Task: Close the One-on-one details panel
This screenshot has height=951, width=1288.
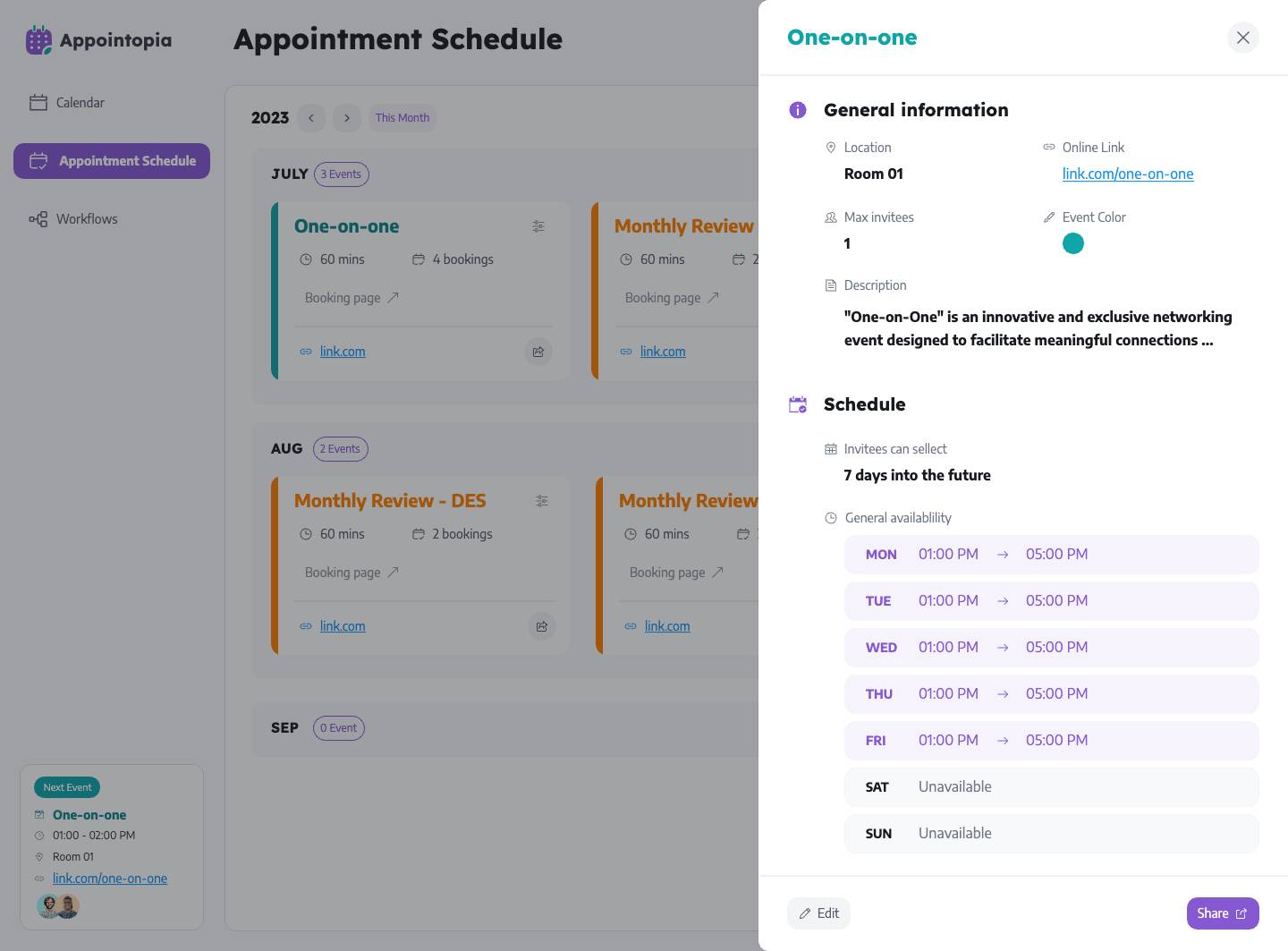Action: [x=1243, y=38]
